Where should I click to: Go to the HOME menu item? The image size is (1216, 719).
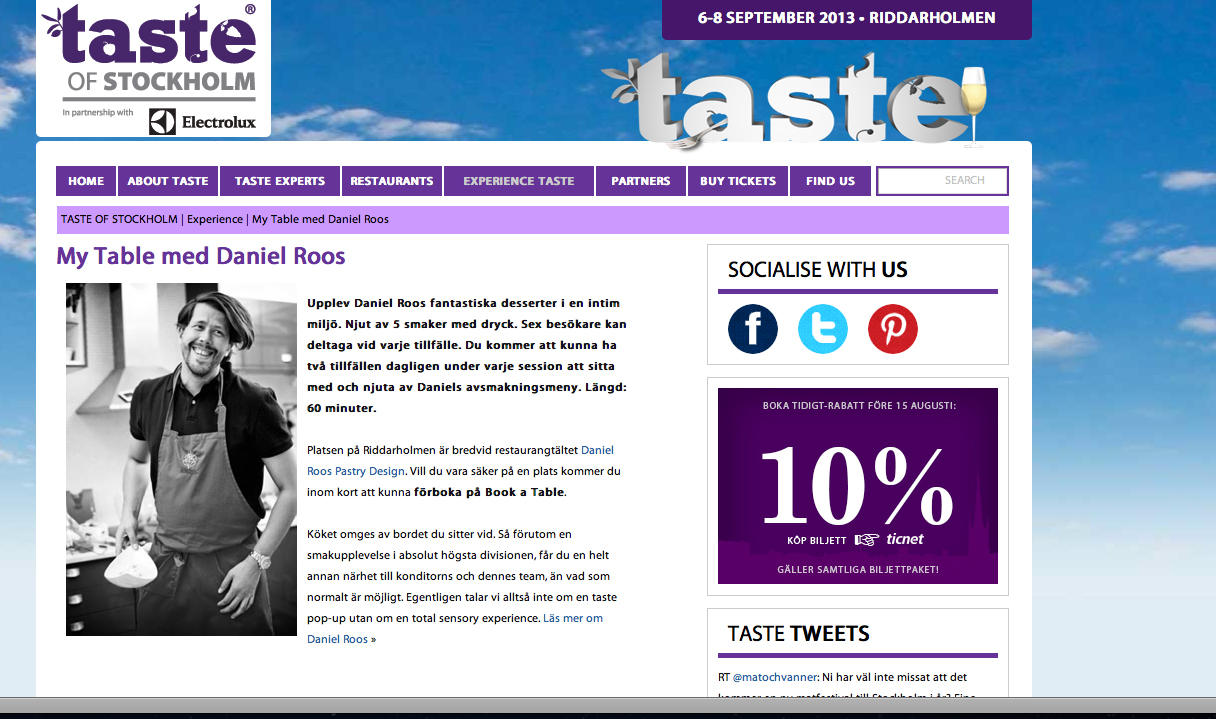coord(86,181)
